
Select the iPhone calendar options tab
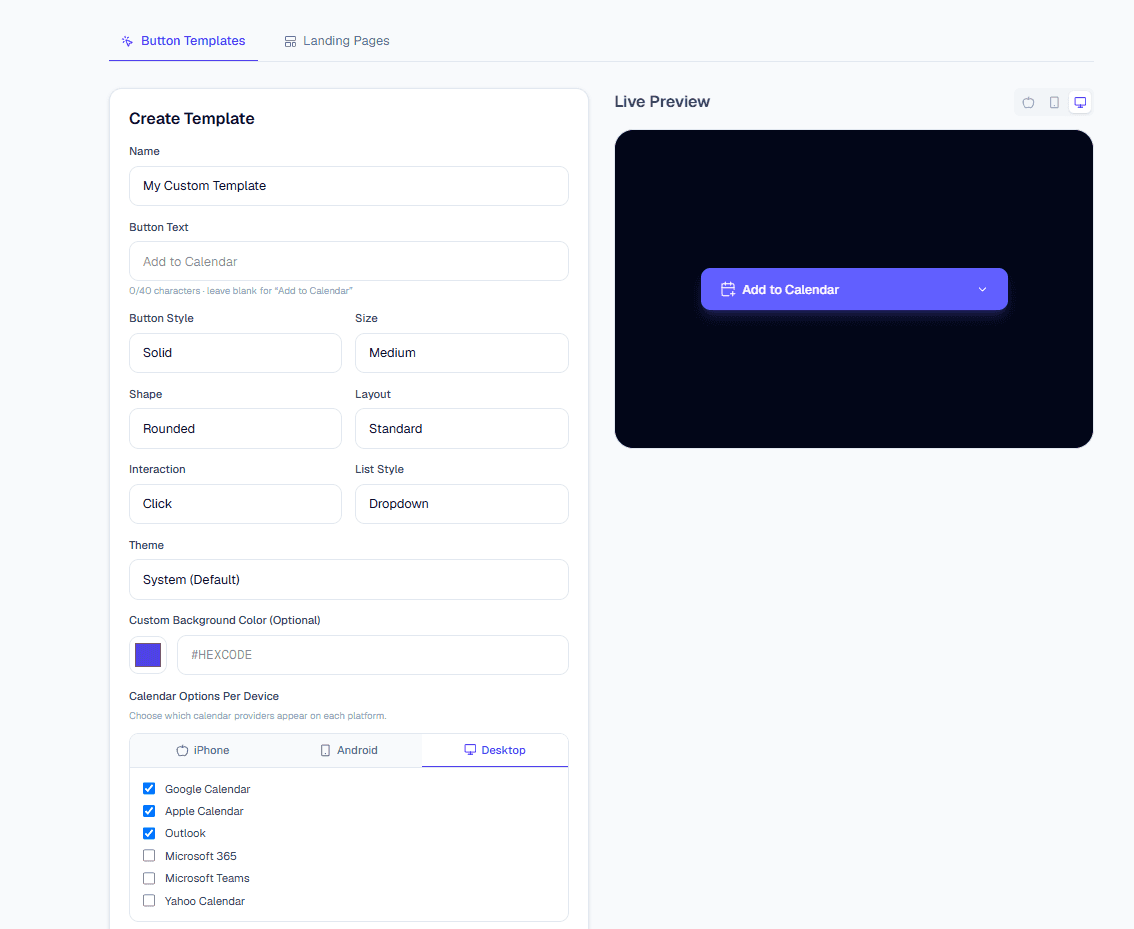203,750
